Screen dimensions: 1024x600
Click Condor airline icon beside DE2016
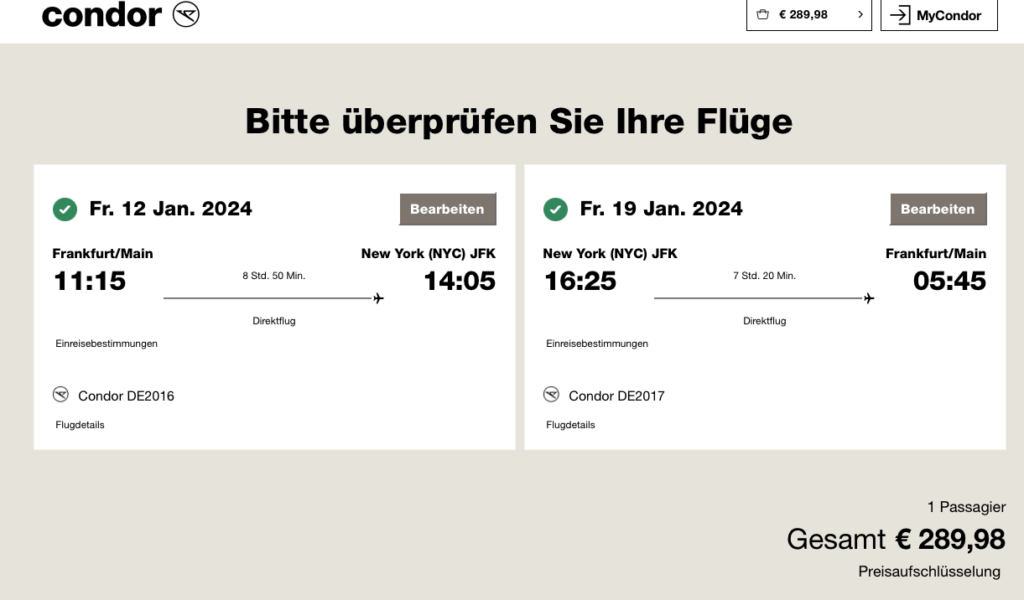[x=61, y=394]
